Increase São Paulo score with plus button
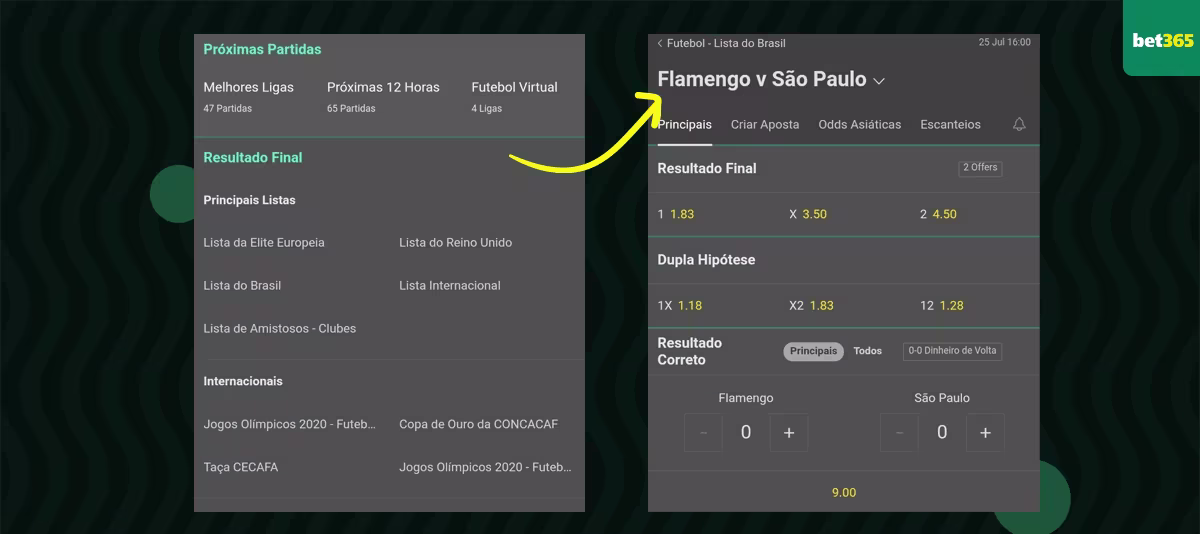Image resolution: width=1200 pixels, height=534 pixels. pos(985,432)
